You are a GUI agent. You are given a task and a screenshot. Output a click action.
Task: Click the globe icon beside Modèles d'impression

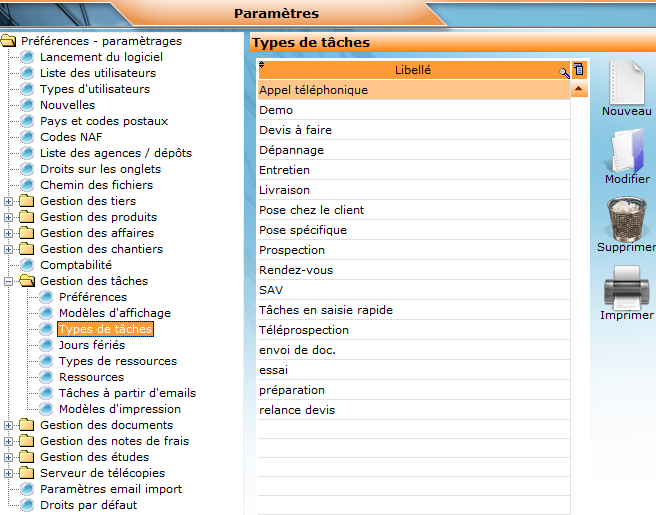tap(46, 409)
